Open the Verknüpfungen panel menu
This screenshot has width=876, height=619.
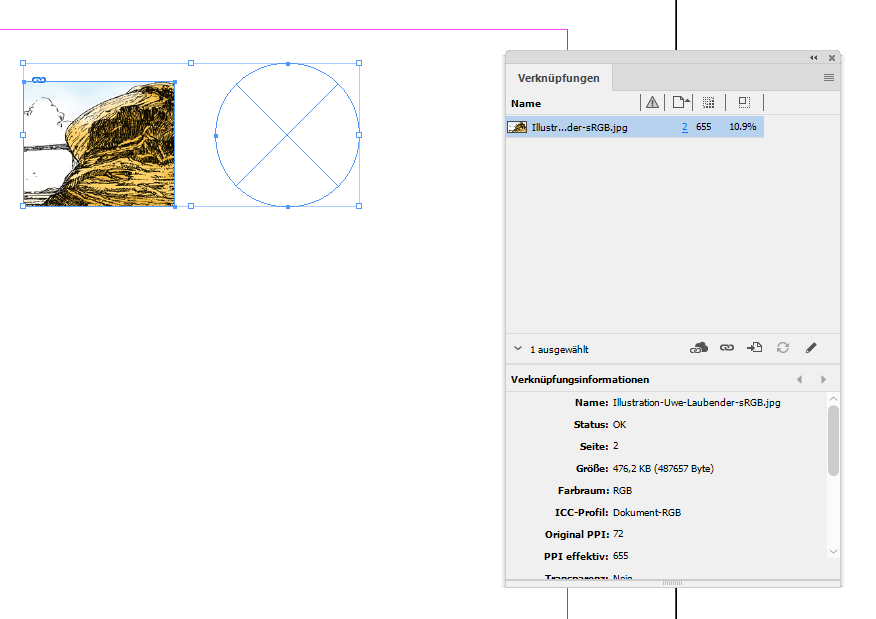point(829,78)
